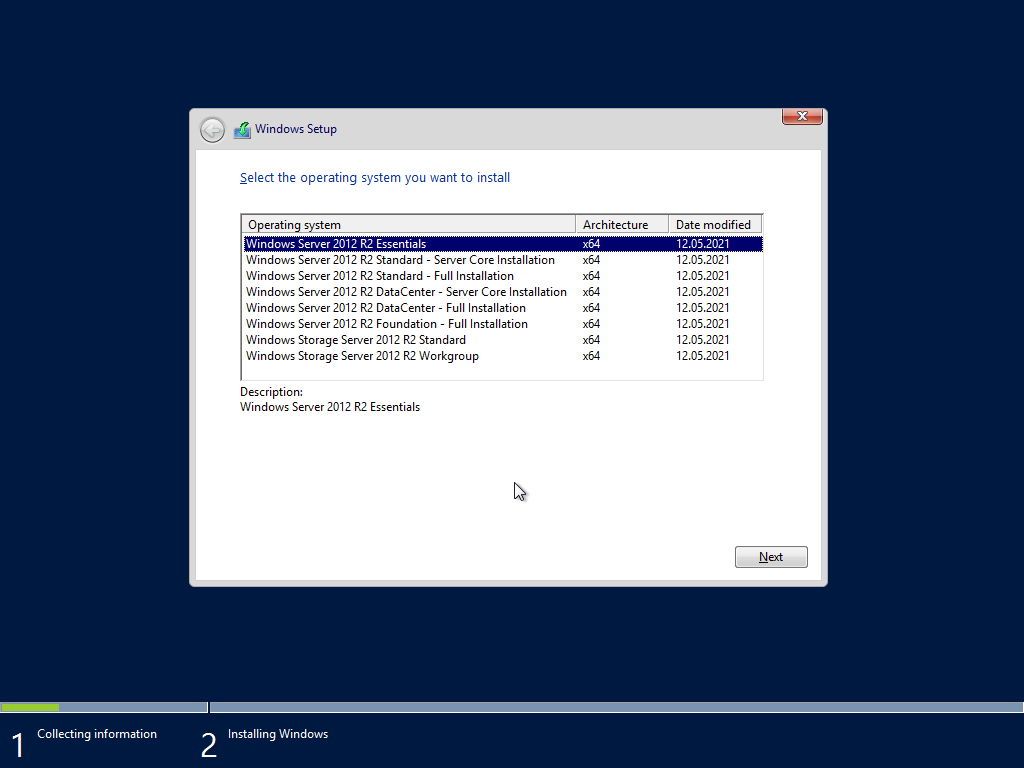The width and height of the screenshot is (1024, 768).
Task: Click x64 in the Storage Server Workgroup row
Action: [x=591, y=356]
